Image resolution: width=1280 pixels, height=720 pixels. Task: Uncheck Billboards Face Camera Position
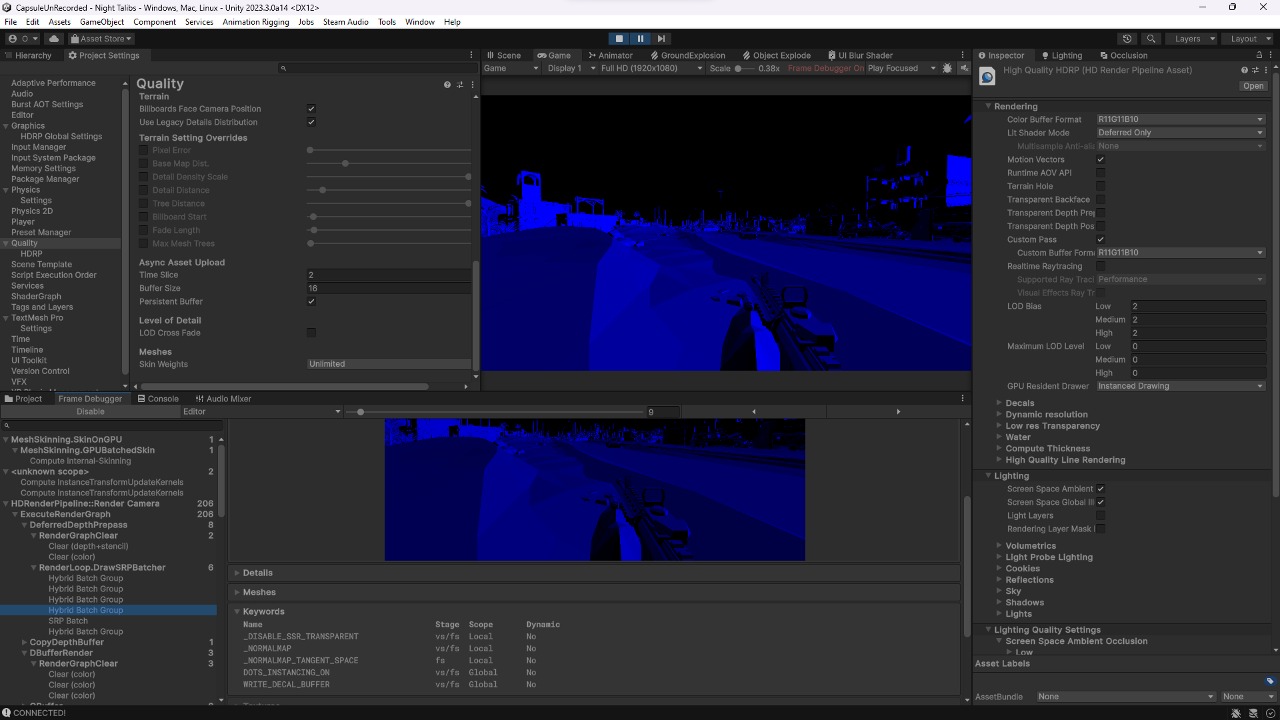pos(311,109)
